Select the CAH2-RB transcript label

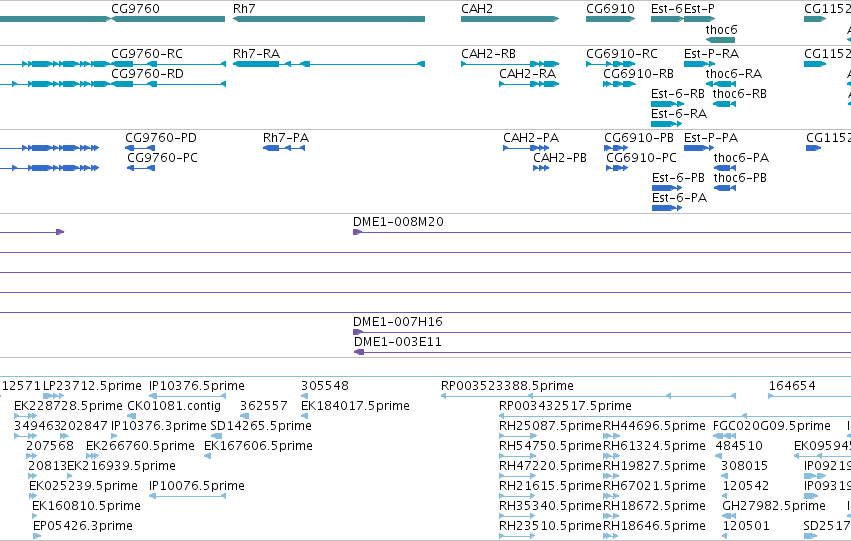(x=488, y=54)
